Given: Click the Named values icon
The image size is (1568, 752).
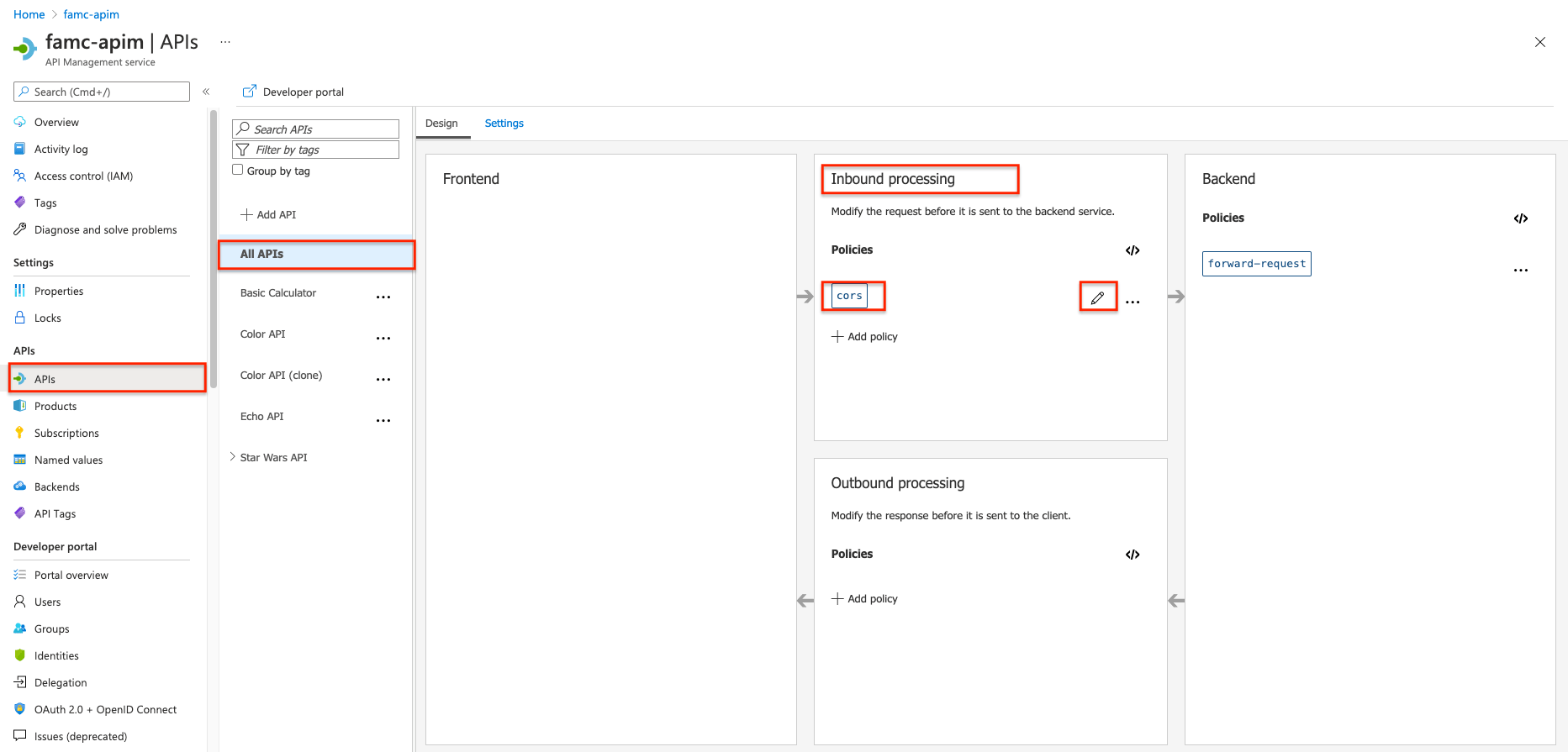Looking at the screenshot, I should click(x=19, y=460).
